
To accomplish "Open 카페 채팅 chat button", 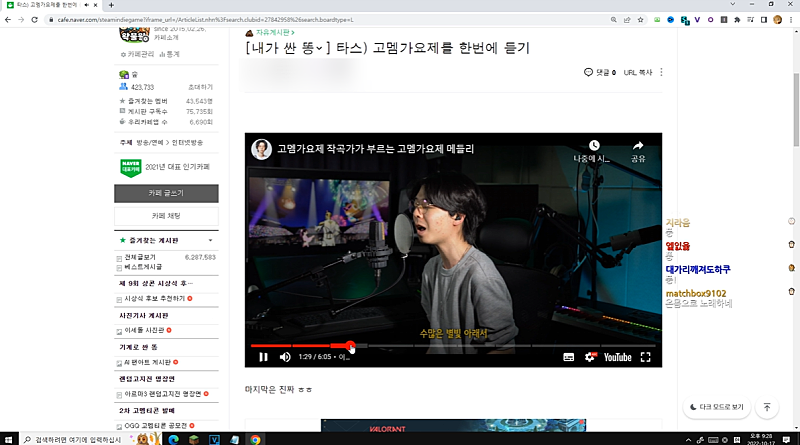I will tap(166, 216).
